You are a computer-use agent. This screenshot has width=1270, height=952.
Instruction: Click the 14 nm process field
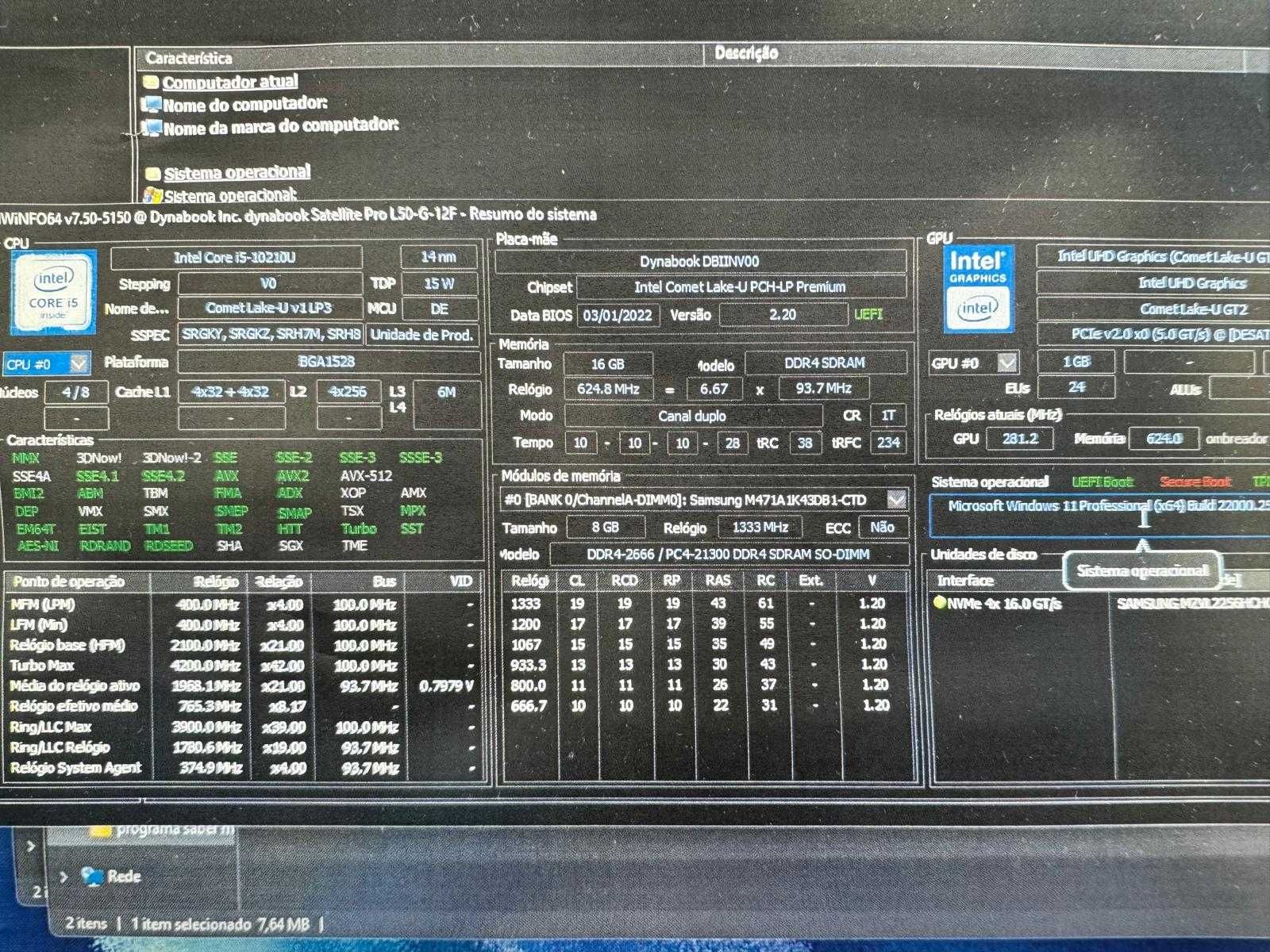tap(439, 257)
